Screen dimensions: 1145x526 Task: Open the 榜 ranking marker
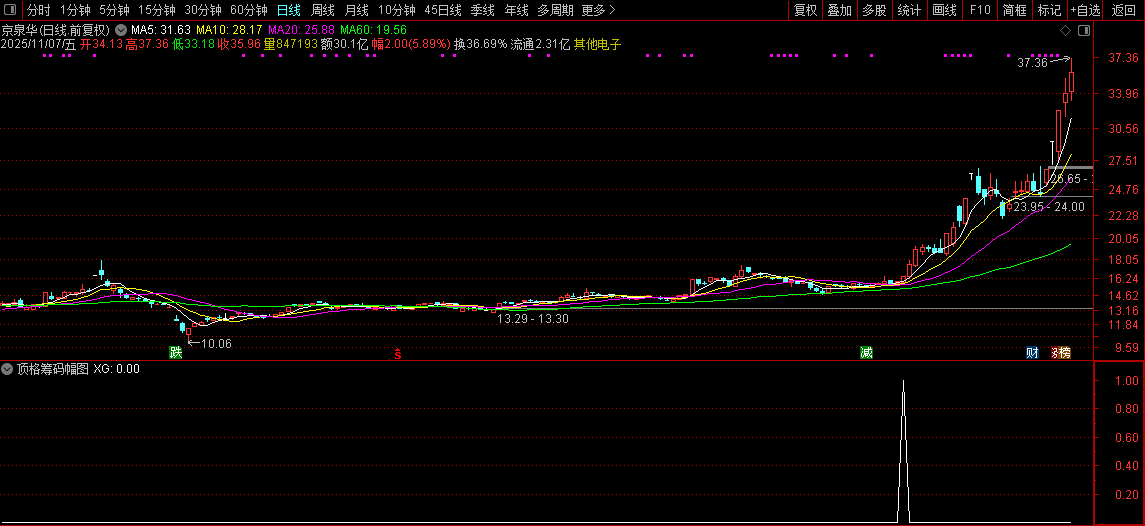coord(1064,353)
